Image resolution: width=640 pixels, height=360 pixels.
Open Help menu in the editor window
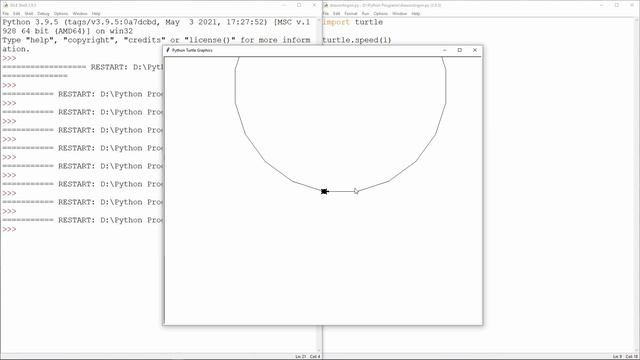pos(416,13)
